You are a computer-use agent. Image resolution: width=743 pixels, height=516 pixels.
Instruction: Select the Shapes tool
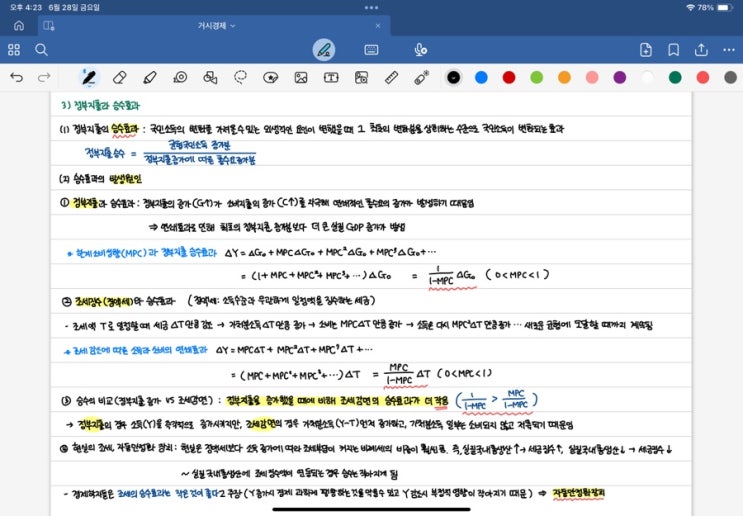coord(210,77)
